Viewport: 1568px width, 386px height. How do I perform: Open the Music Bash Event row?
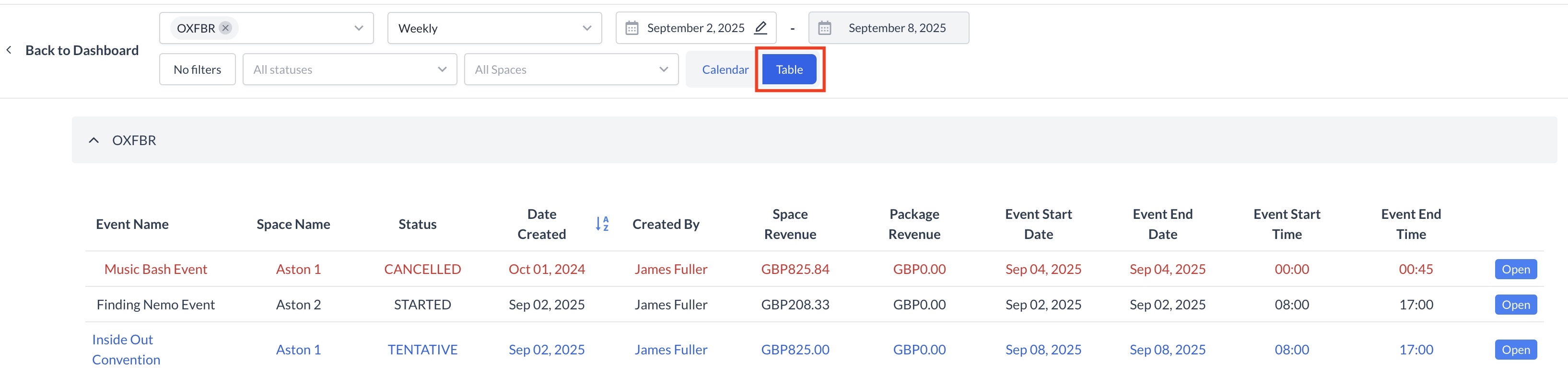tap(1515, 269)
